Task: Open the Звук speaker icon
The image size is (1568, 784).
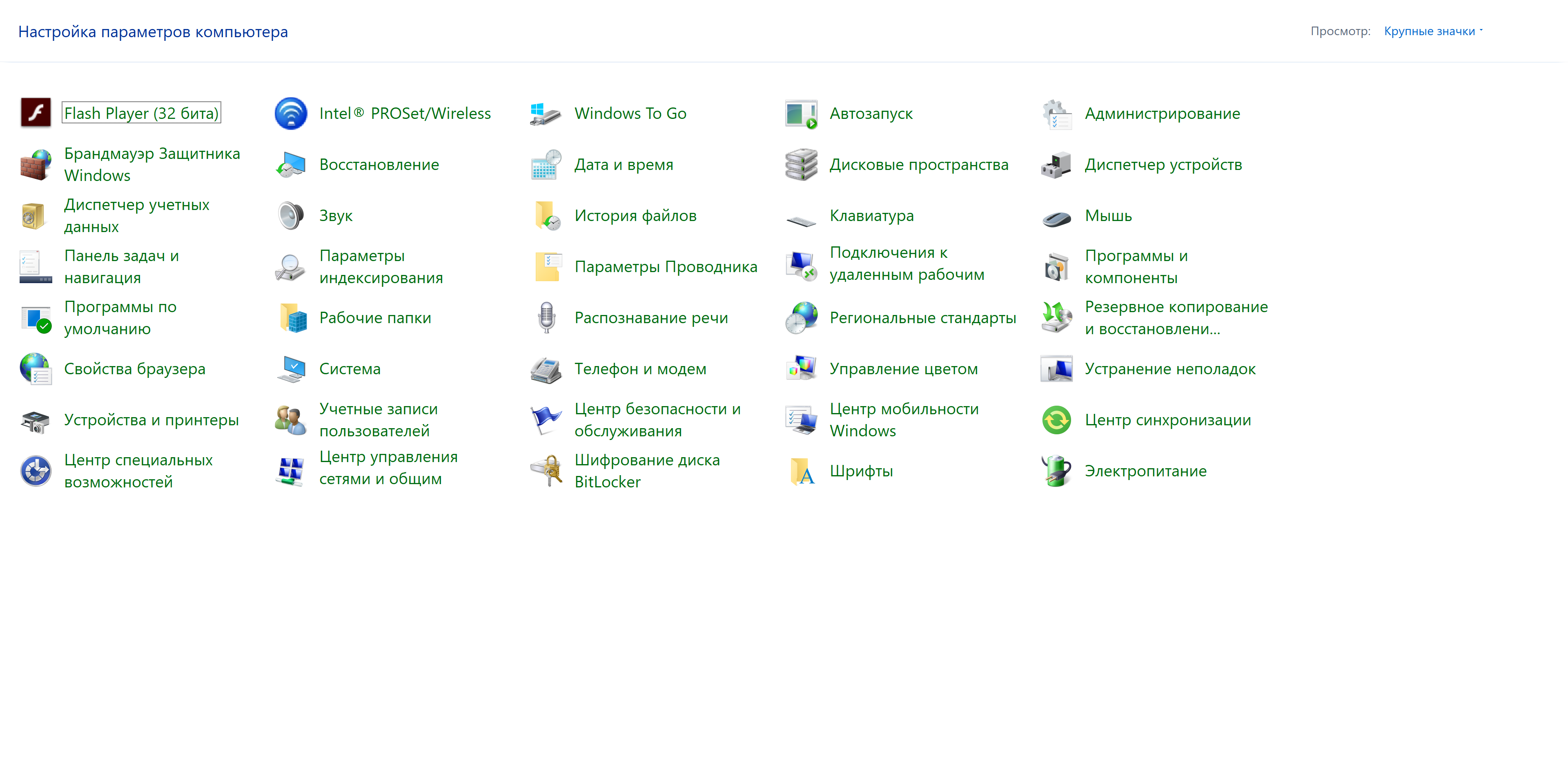Action: (290, 216)
